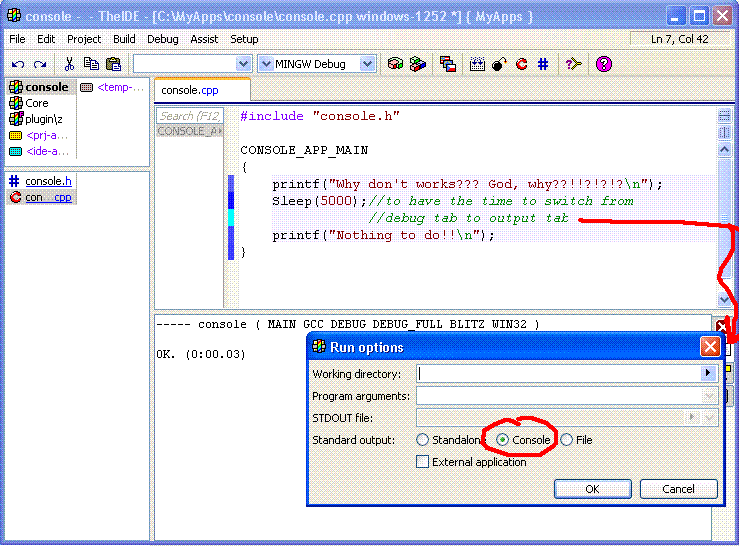This screenshot has width=739, height=546.
Task: Open the empty main package dropdown
Action: pyautogui.click(x=243, y=64)
